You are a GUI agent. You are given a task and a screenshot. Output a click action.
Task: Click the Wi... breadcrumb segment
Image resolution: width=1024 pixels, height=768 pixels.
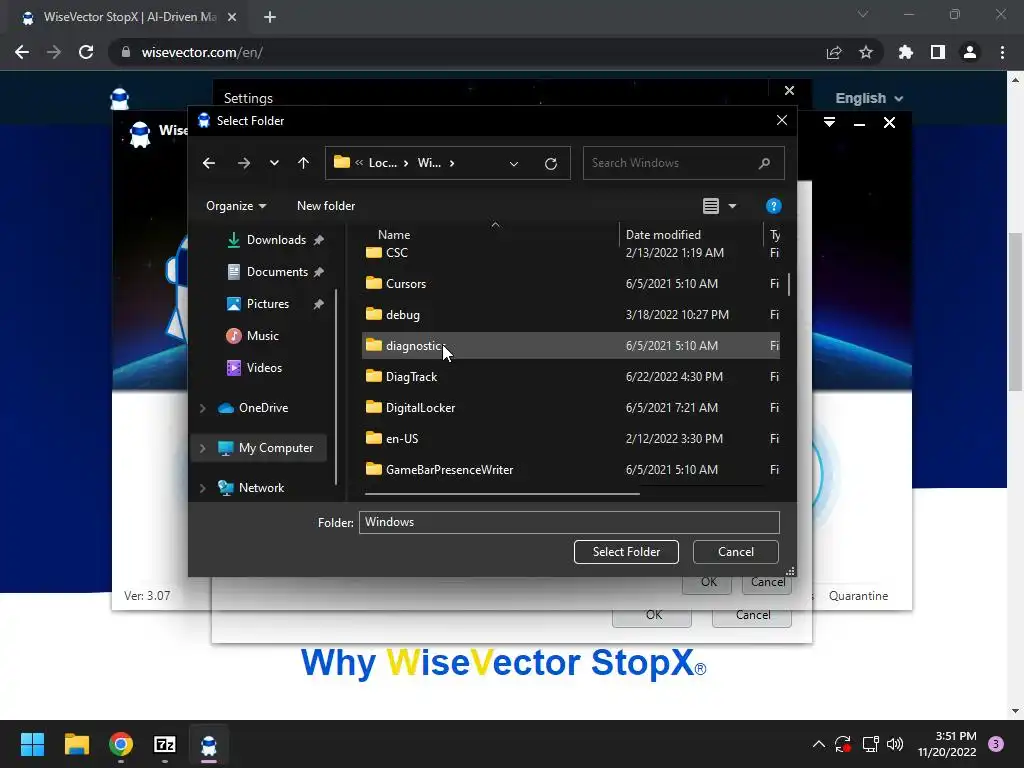[429, 163]
